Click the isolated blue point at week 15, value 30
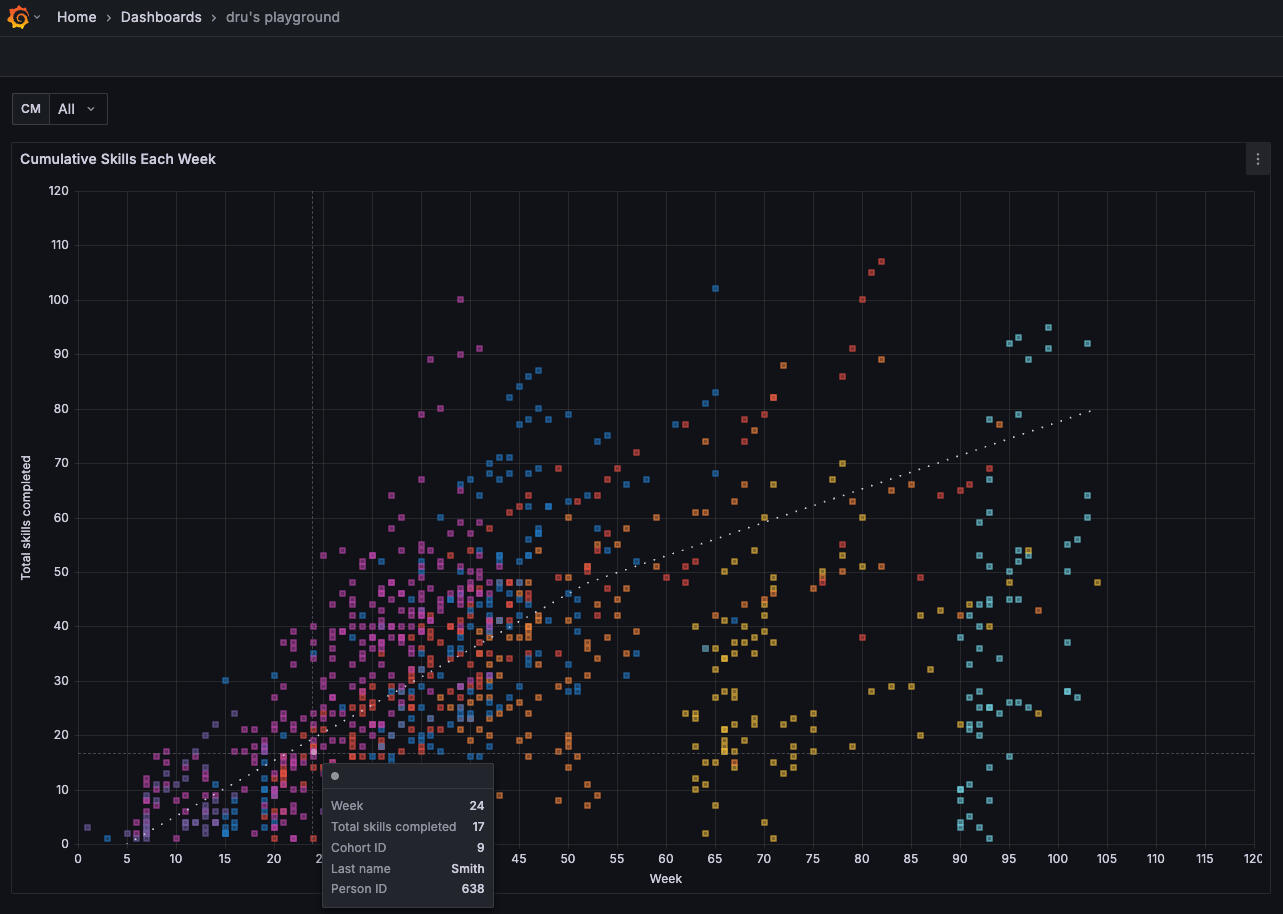This screenshot has width=1283, height=914. [x=225, y=681]
